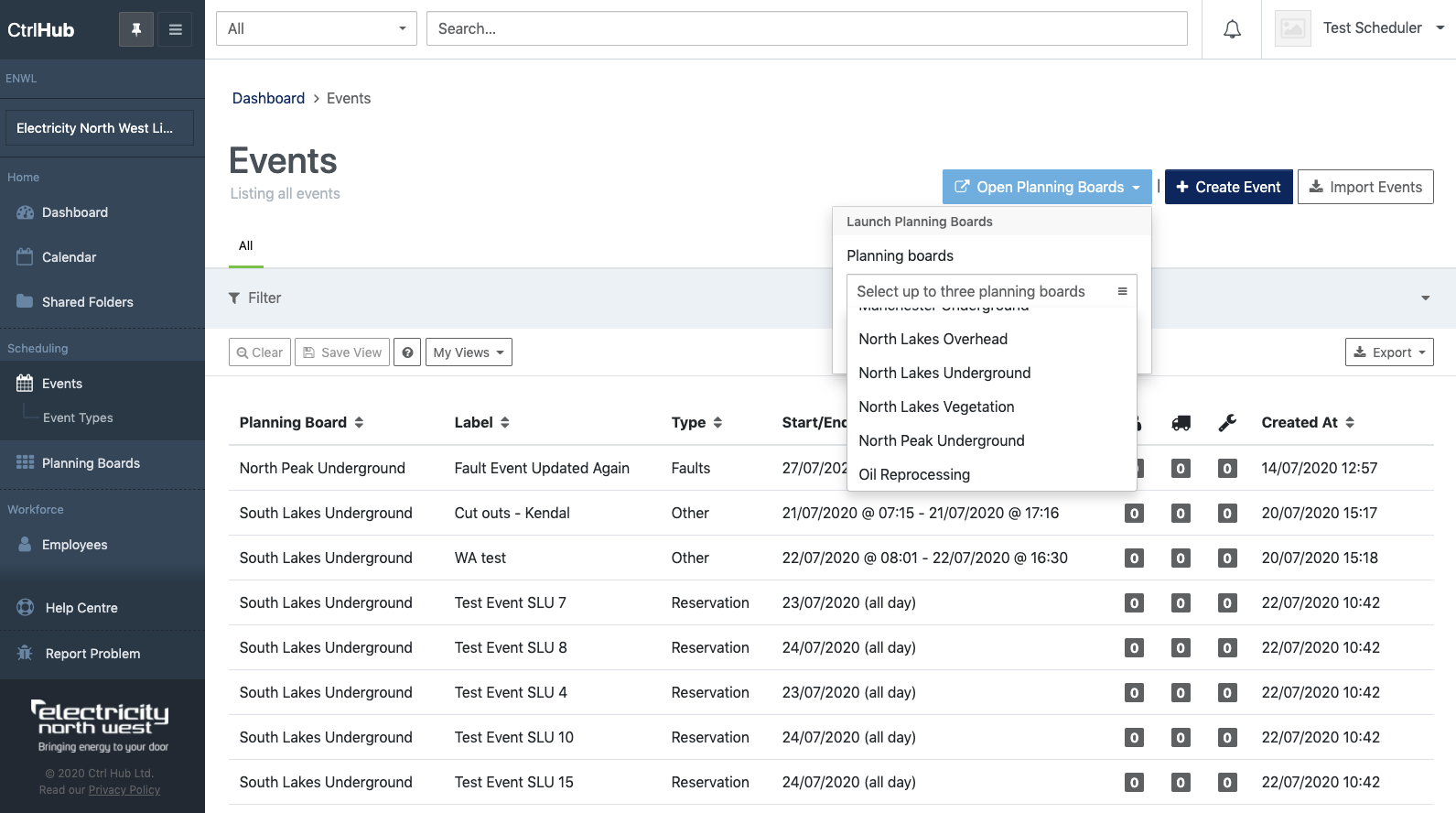The width and height of the screenshot is (1456, 813).
Task: Click into the Search field
Action: pyautogui.click(x=806, y=28)
